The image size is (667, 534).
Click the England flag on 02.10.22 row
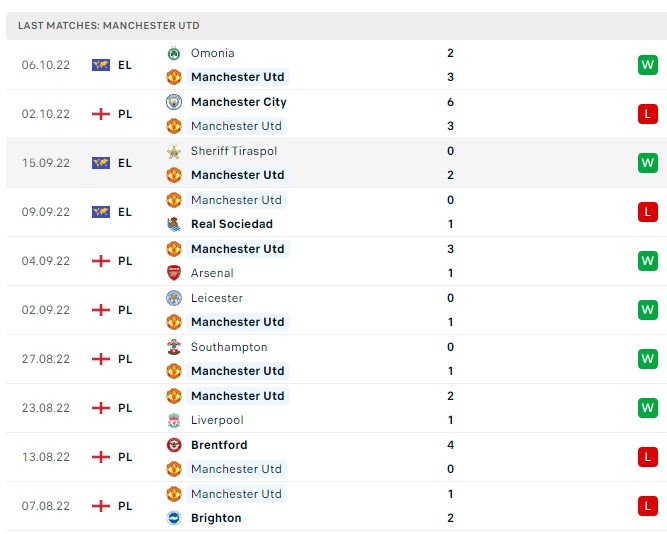(100, 114)
